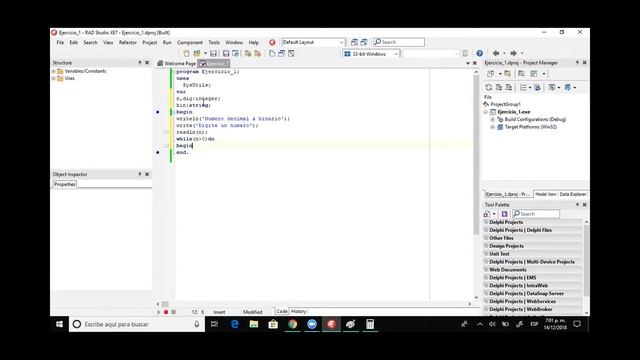
Task: Switch to the History tab
Action: point(298,311)
